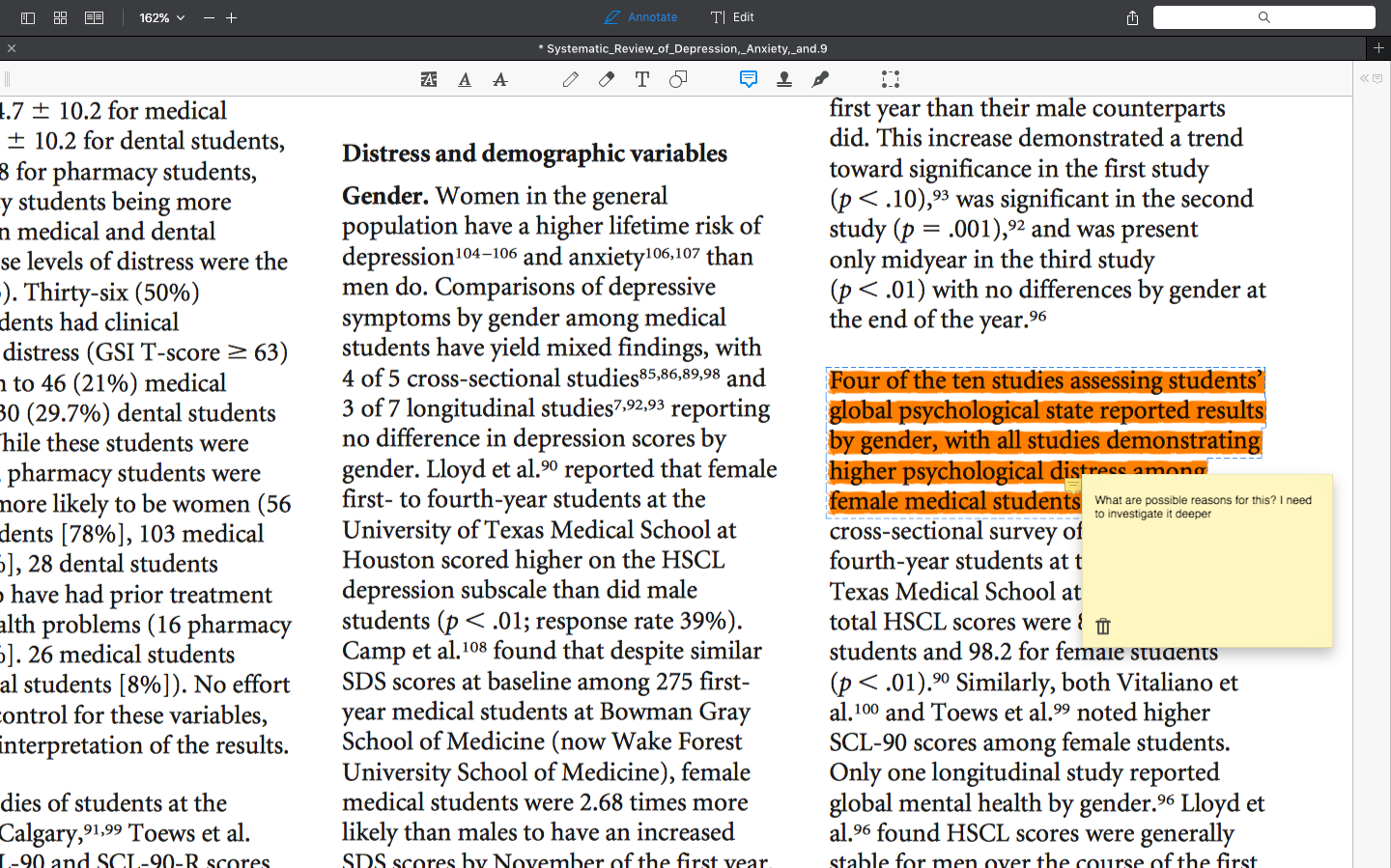Select the Shapes tool
Screen dimensions: 1391x868
coord(678,79)
